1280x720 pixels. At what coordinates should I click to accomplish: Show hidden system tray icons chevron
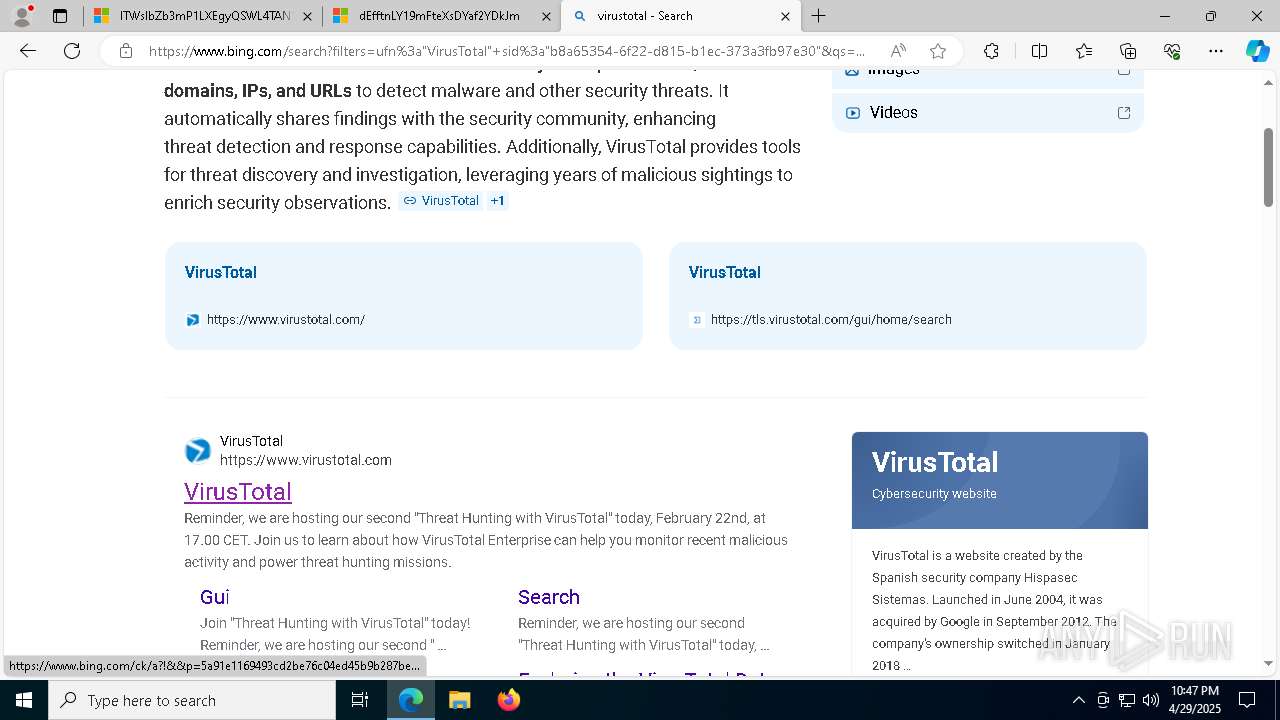click(x=1078, y=700)
